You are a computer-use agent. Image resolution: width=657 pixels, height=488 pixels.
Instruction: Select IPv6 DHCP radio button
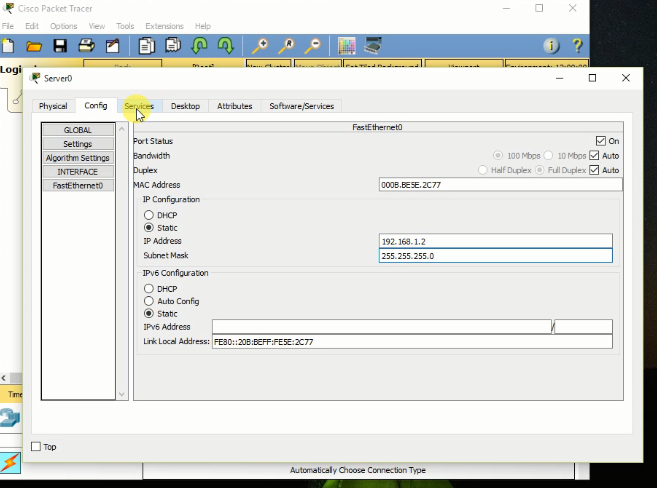(149, 289)
